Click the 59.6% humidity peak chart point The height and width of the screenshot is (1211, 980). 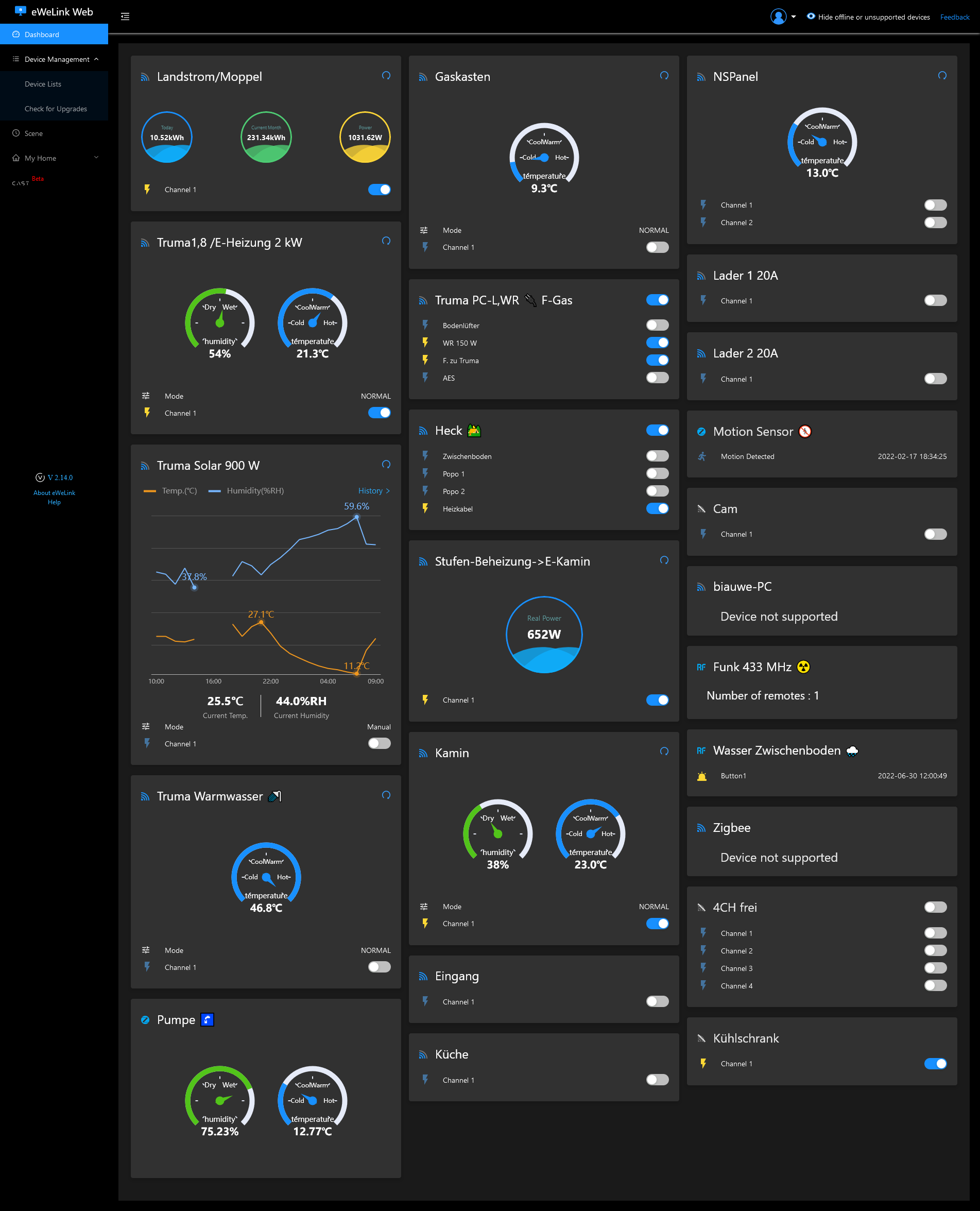pyautogui.click(x=356, y=517)
